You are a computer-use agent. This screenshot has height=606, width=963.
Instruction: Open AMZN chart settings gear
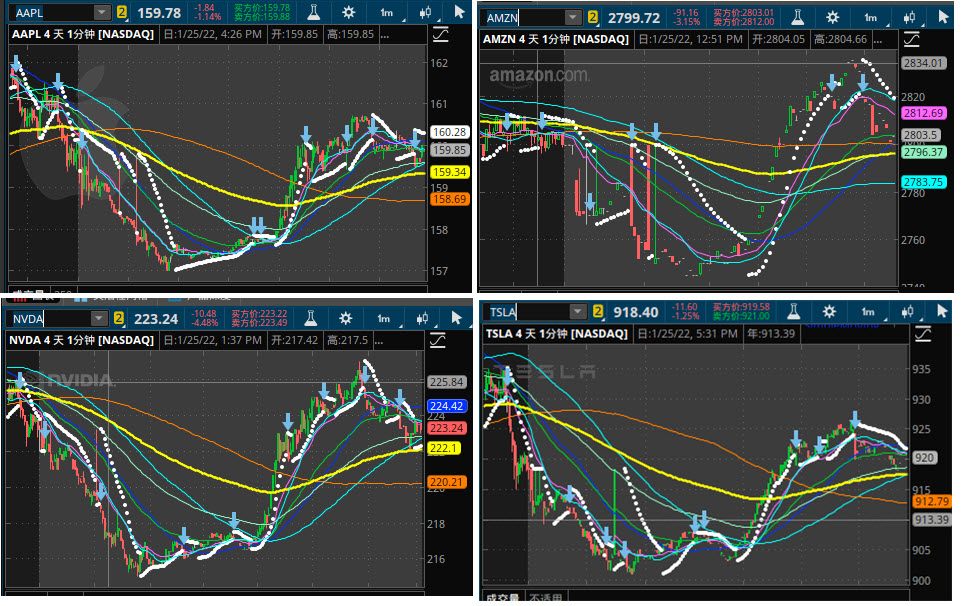tap(832, 17)
